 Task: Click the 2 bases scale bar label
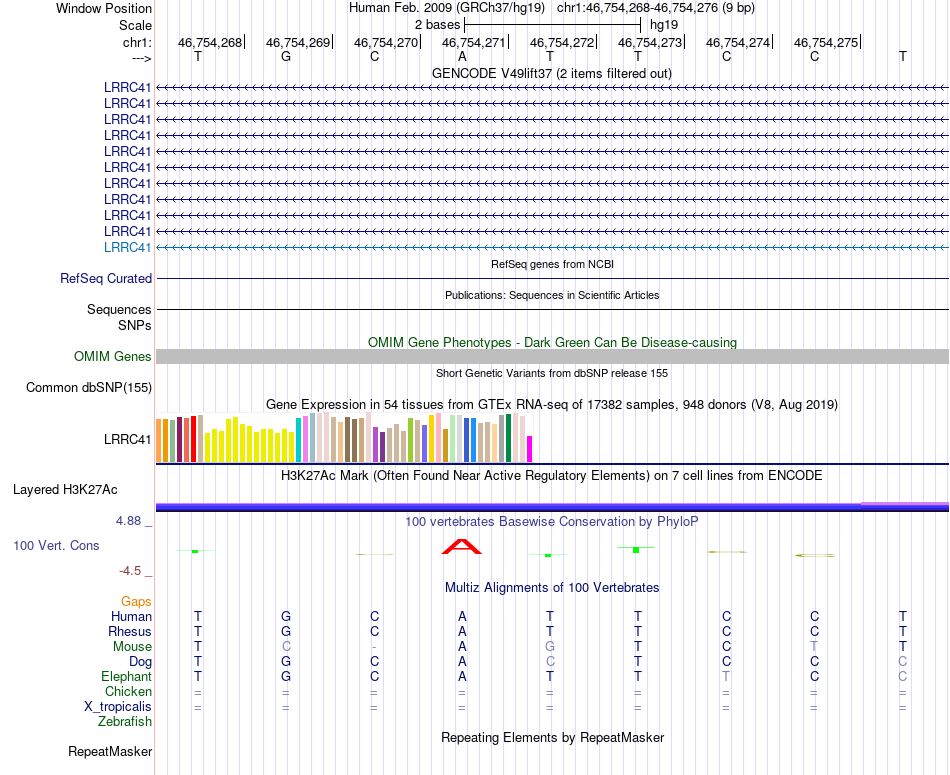pos(437,25)
